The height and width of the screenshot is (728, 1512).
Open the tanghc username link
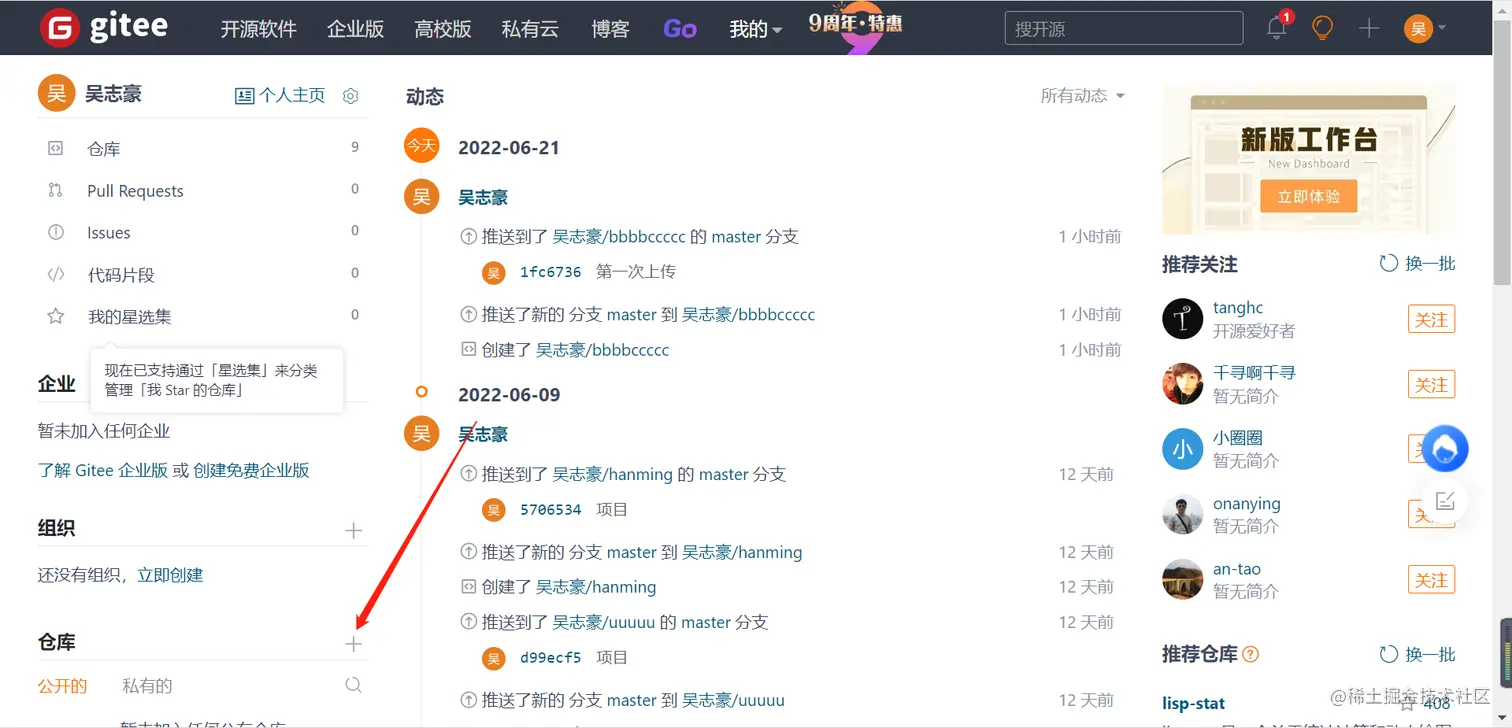tap(1238, 308)
